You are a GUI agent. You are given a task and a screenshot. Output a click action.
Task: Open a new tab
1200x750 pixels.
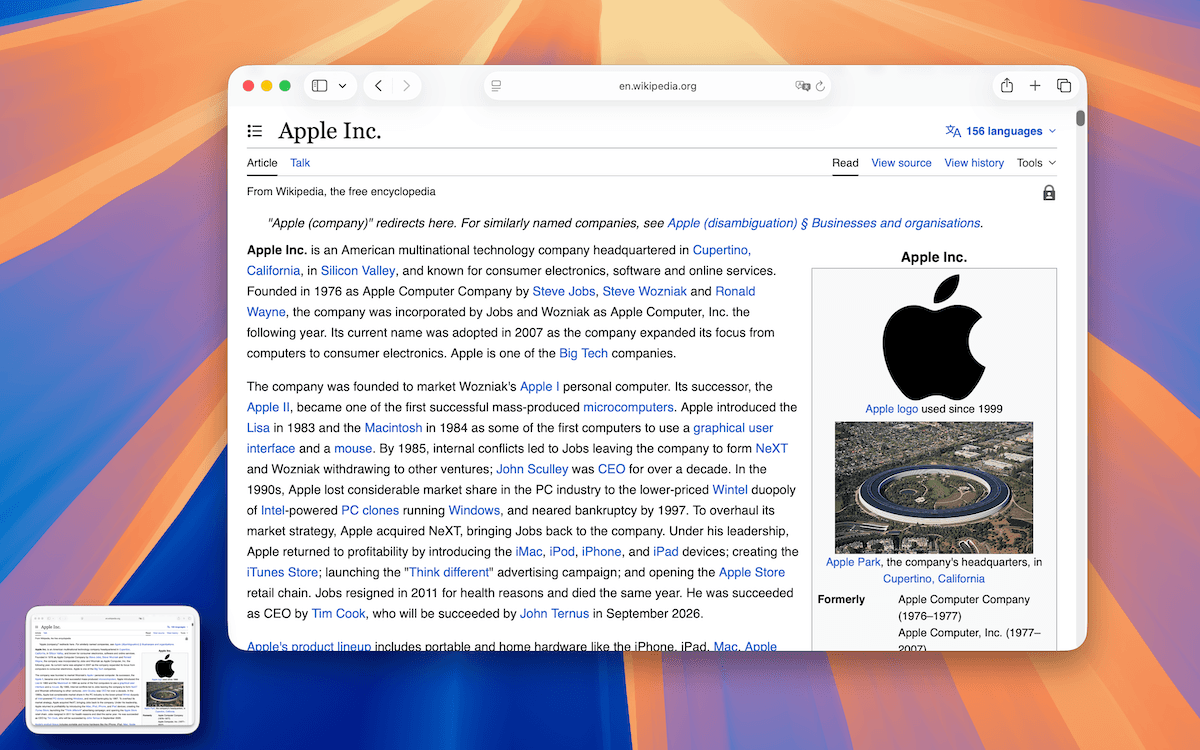1035,86
